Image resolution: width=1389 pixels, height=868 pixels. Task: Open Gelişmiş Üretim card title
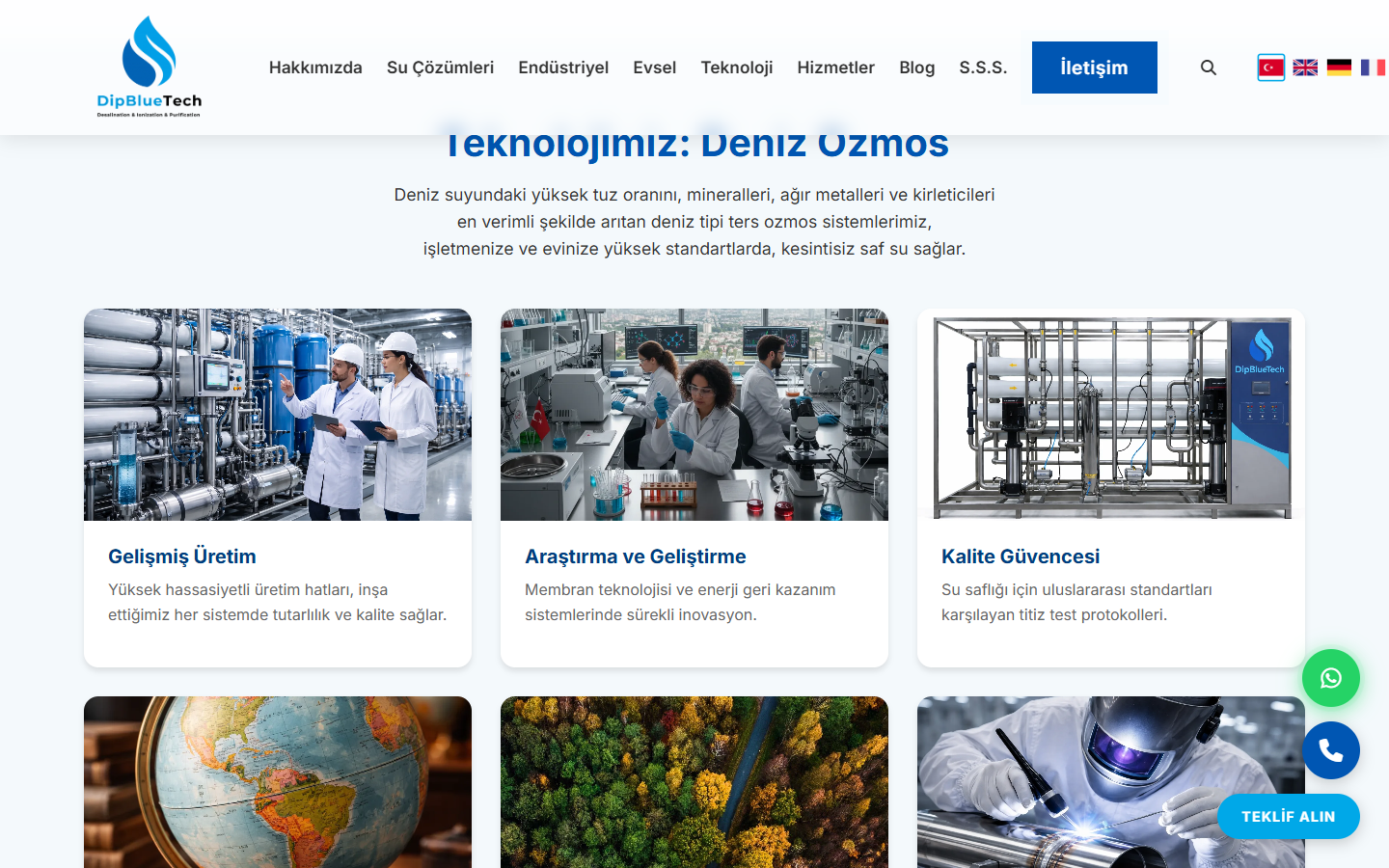[x=182, y=556]
